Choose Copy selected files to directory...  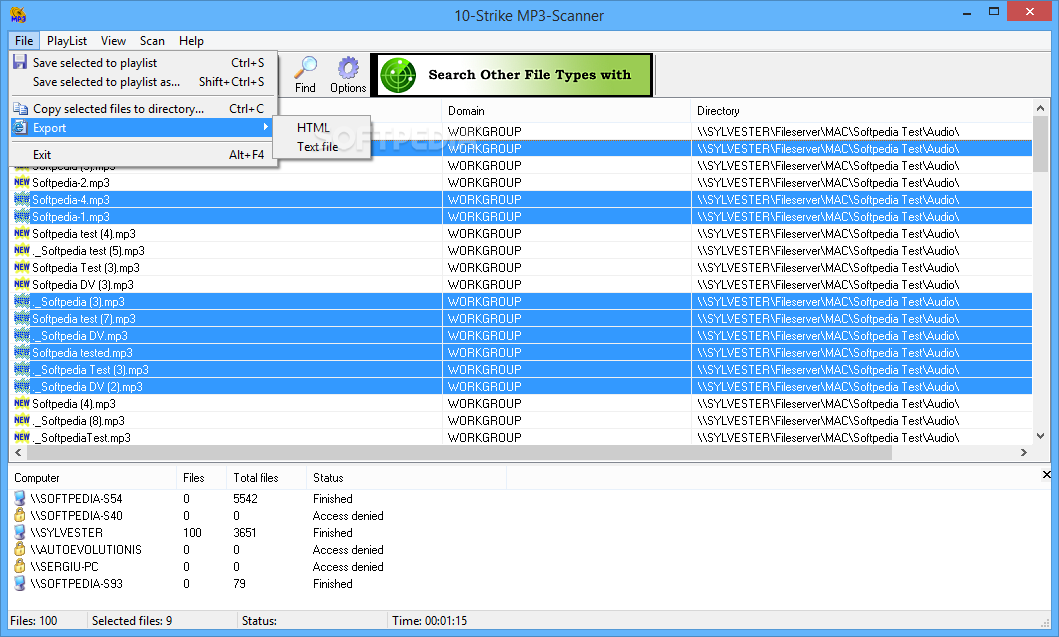143,109
